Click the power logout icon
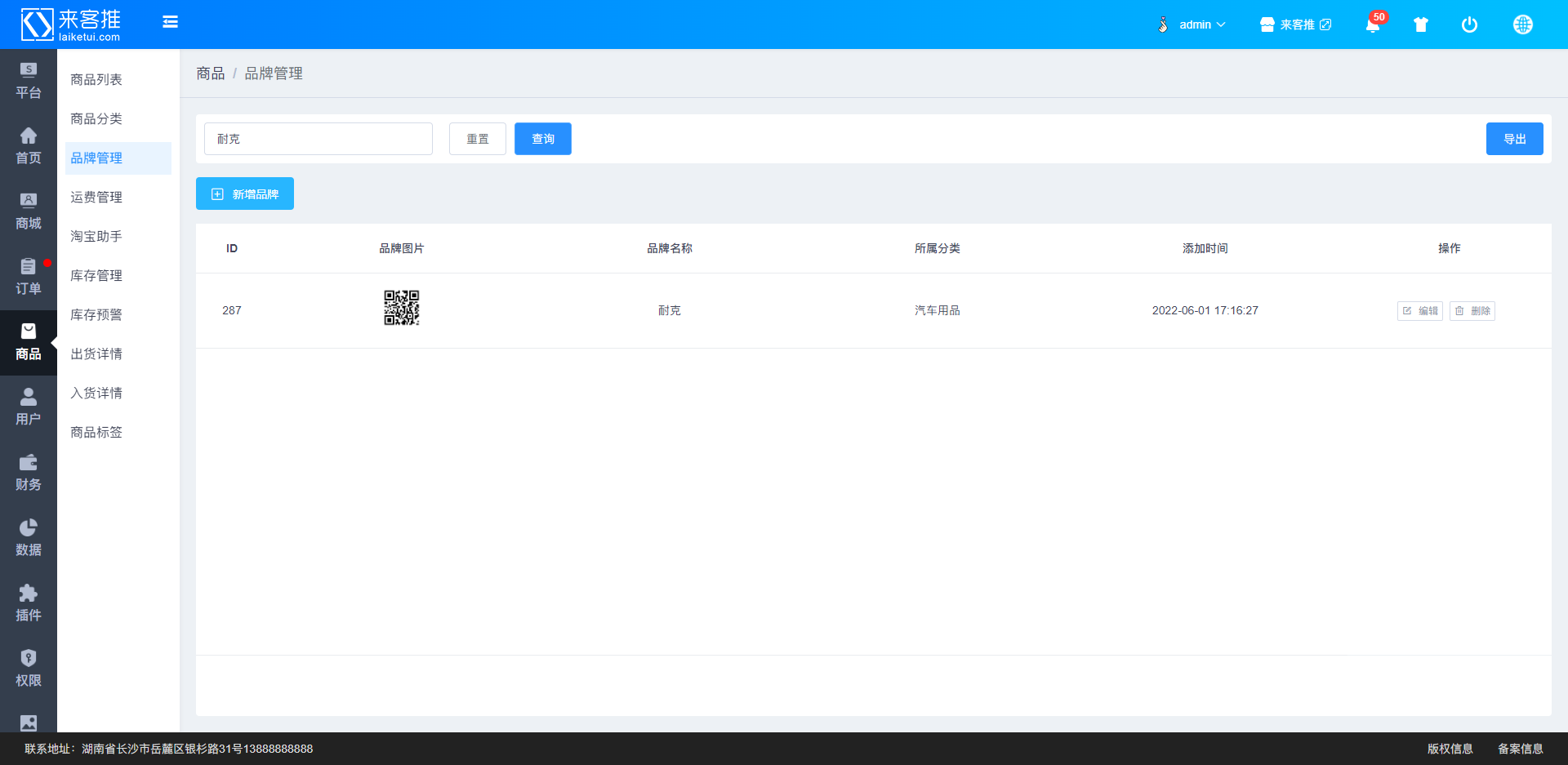 click(x=1469, y=24)
